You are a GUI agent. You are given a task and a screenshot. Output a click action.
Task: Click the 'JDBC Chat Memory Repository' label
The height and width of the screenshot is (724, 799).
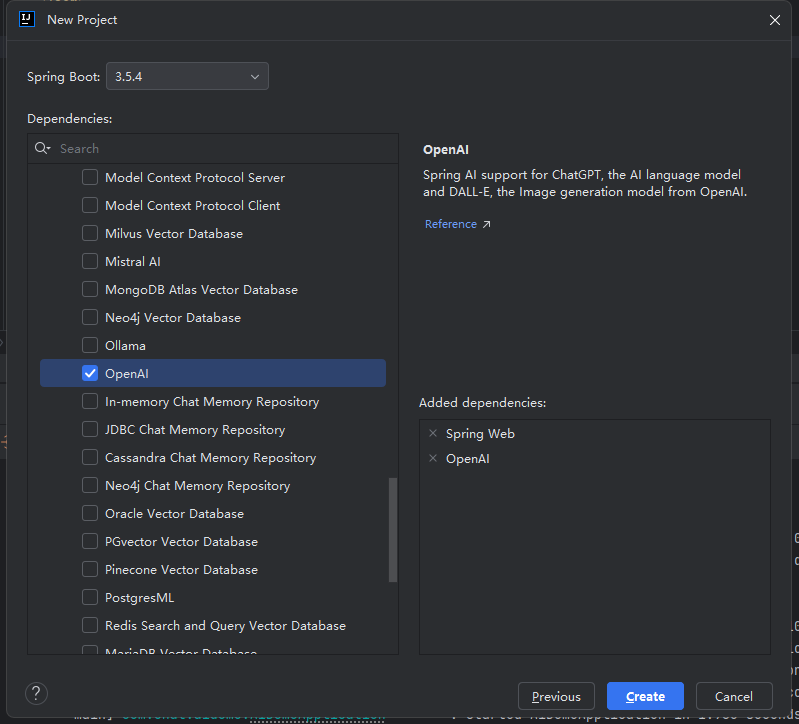(x=195, y=430)
